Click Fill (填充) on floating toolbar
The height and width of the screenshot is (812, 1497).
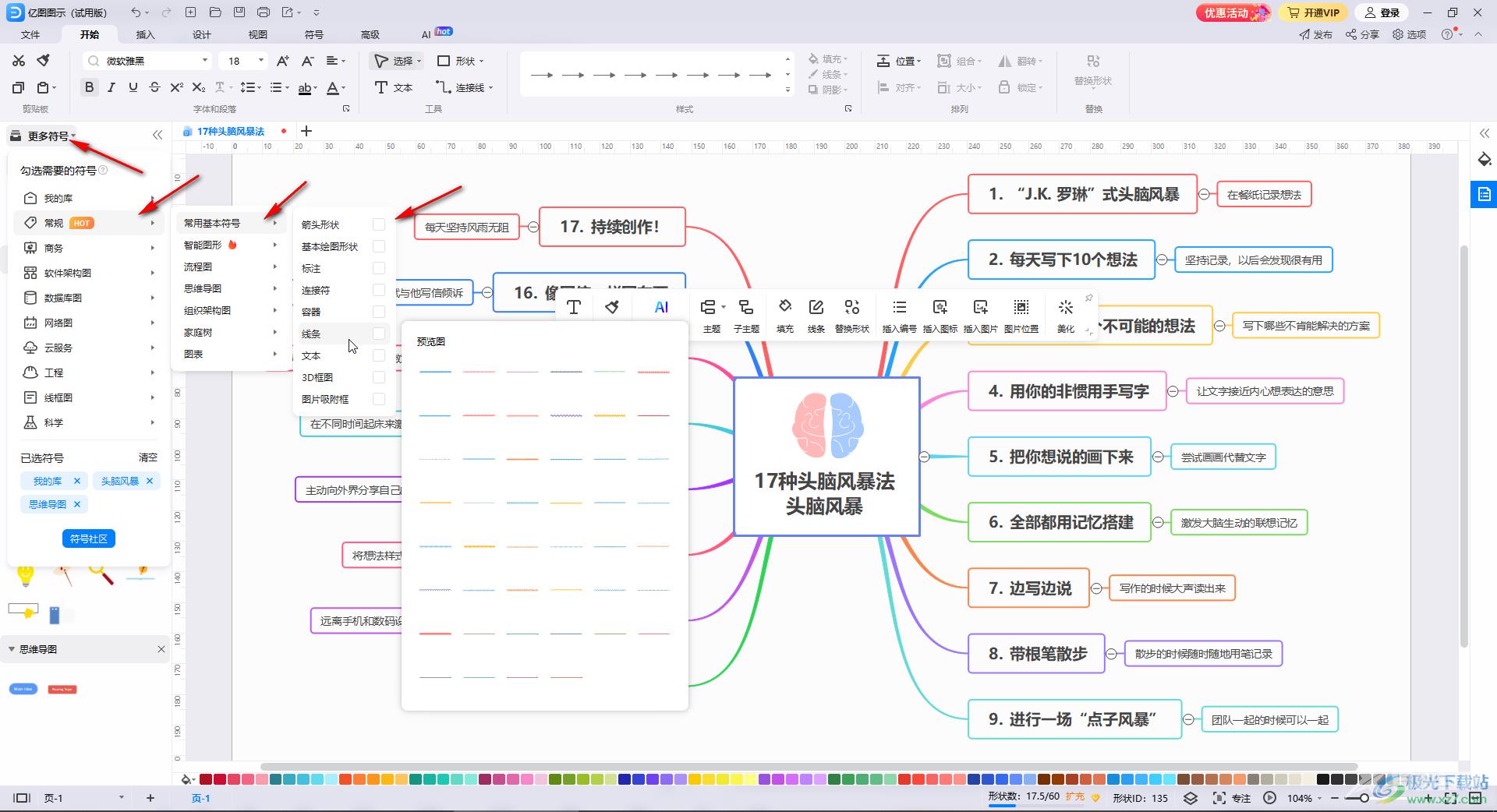785,316
